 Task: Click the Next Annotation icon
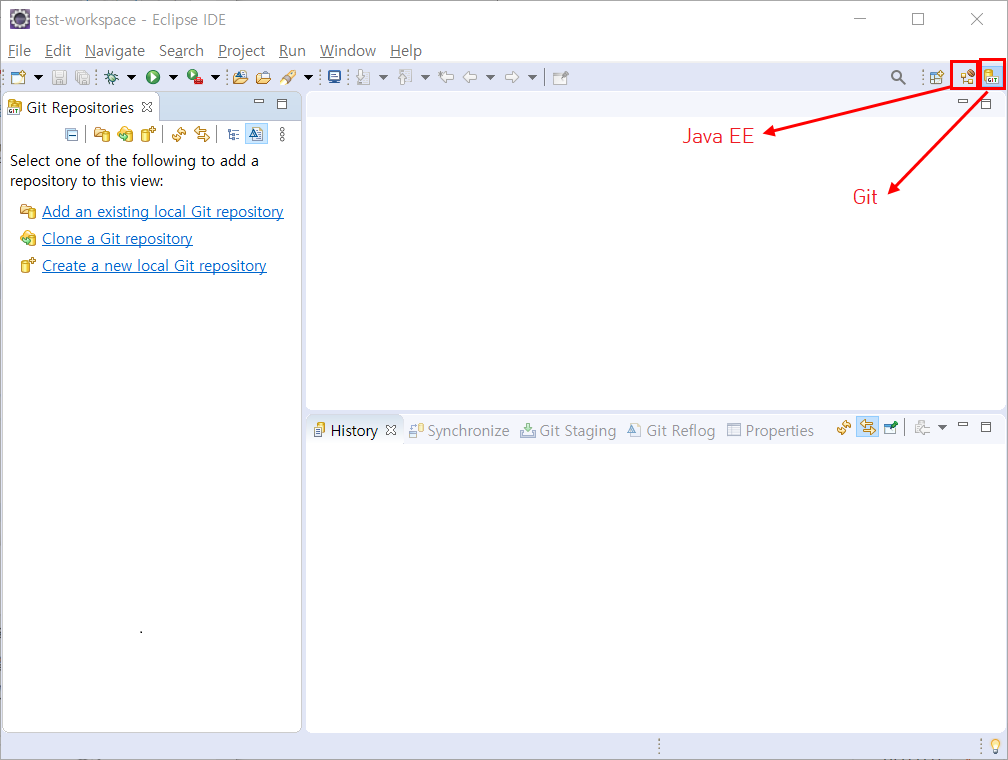pyautogui.click(x=363, y=78)
